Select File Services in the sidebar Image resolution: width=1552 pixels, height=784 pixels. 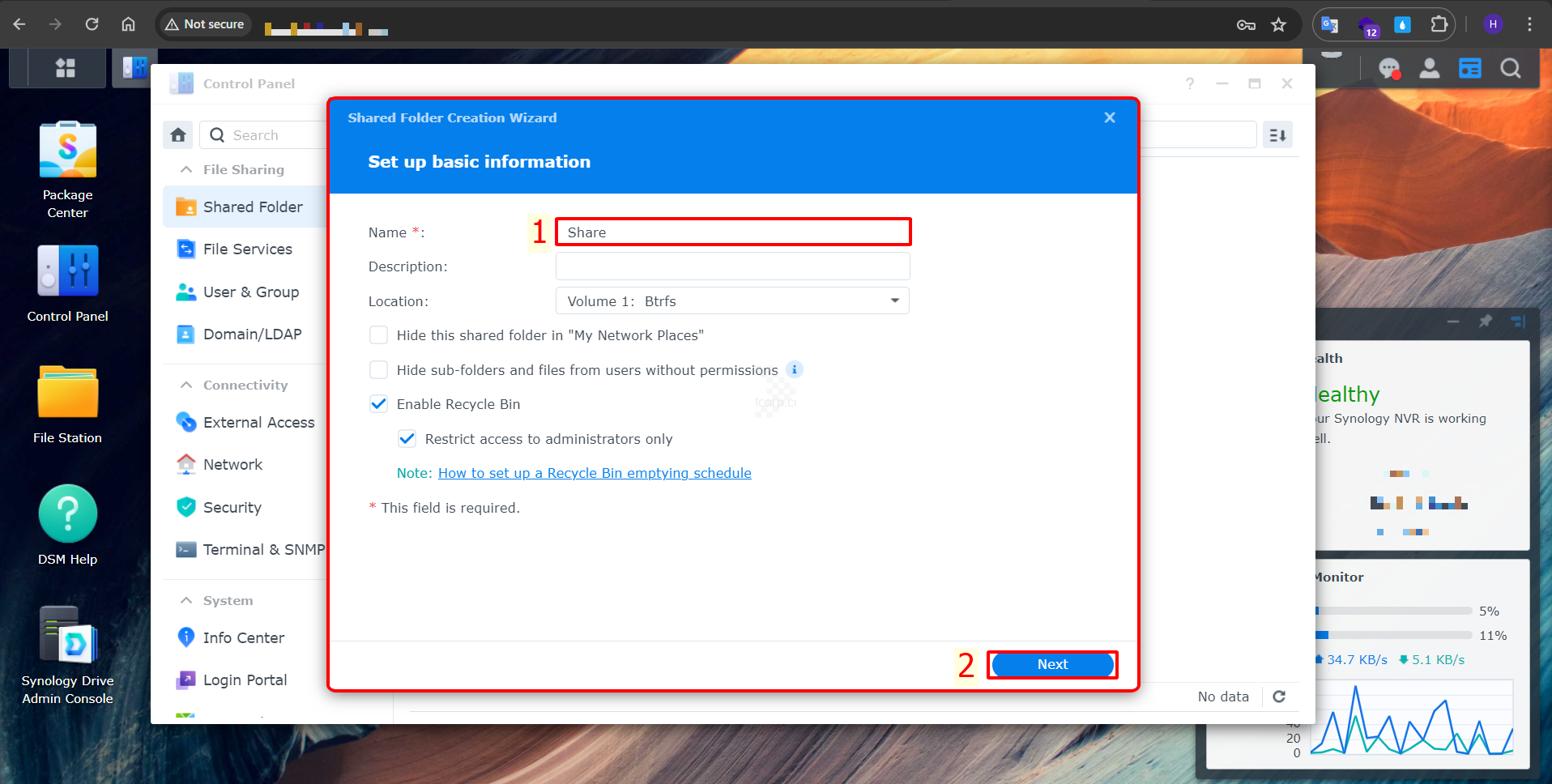coord(247,249)
